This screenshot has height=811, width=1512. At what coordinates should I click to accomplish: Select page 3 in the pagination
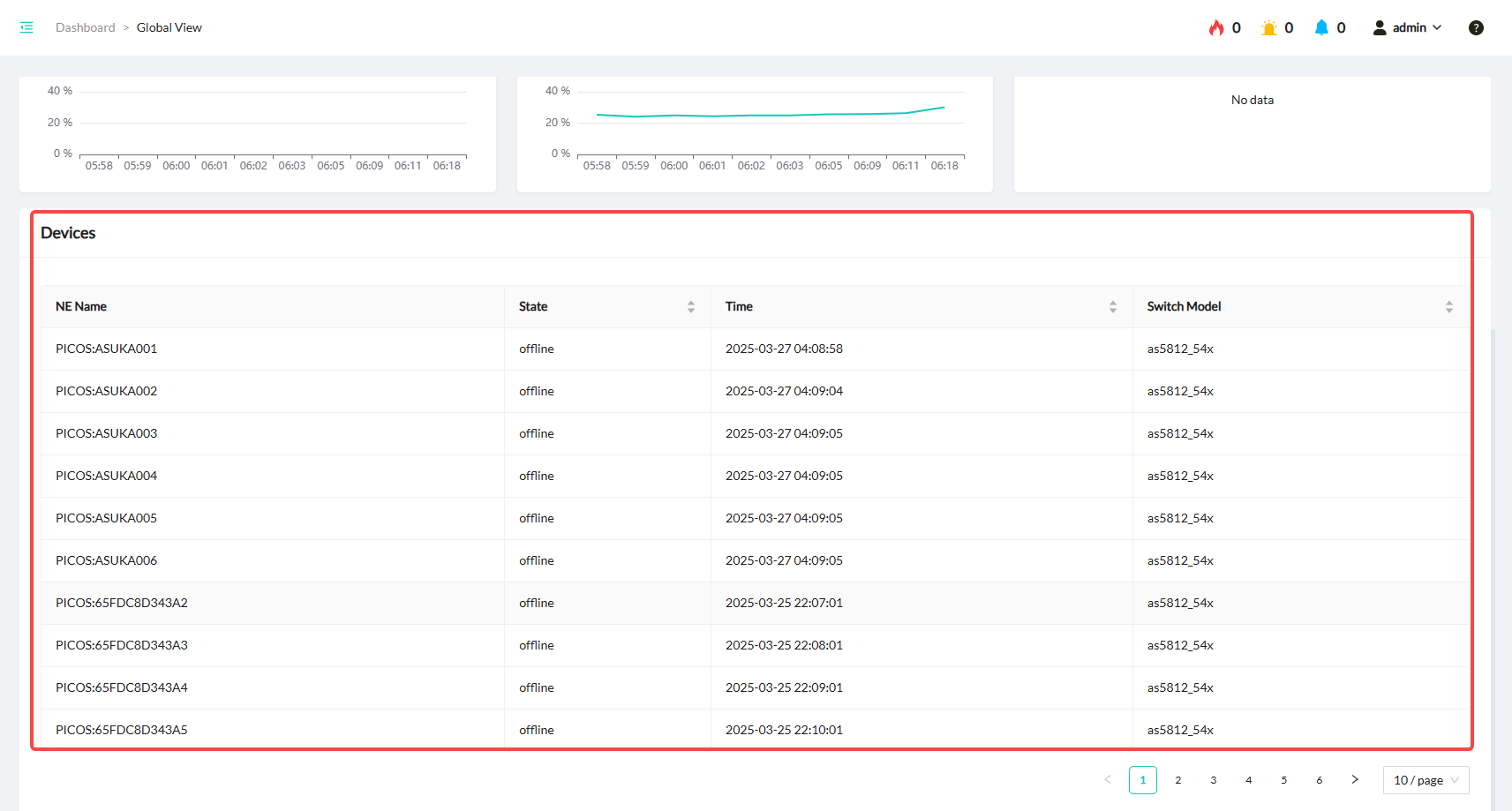pyautogui.click(x=1214, y=780)
